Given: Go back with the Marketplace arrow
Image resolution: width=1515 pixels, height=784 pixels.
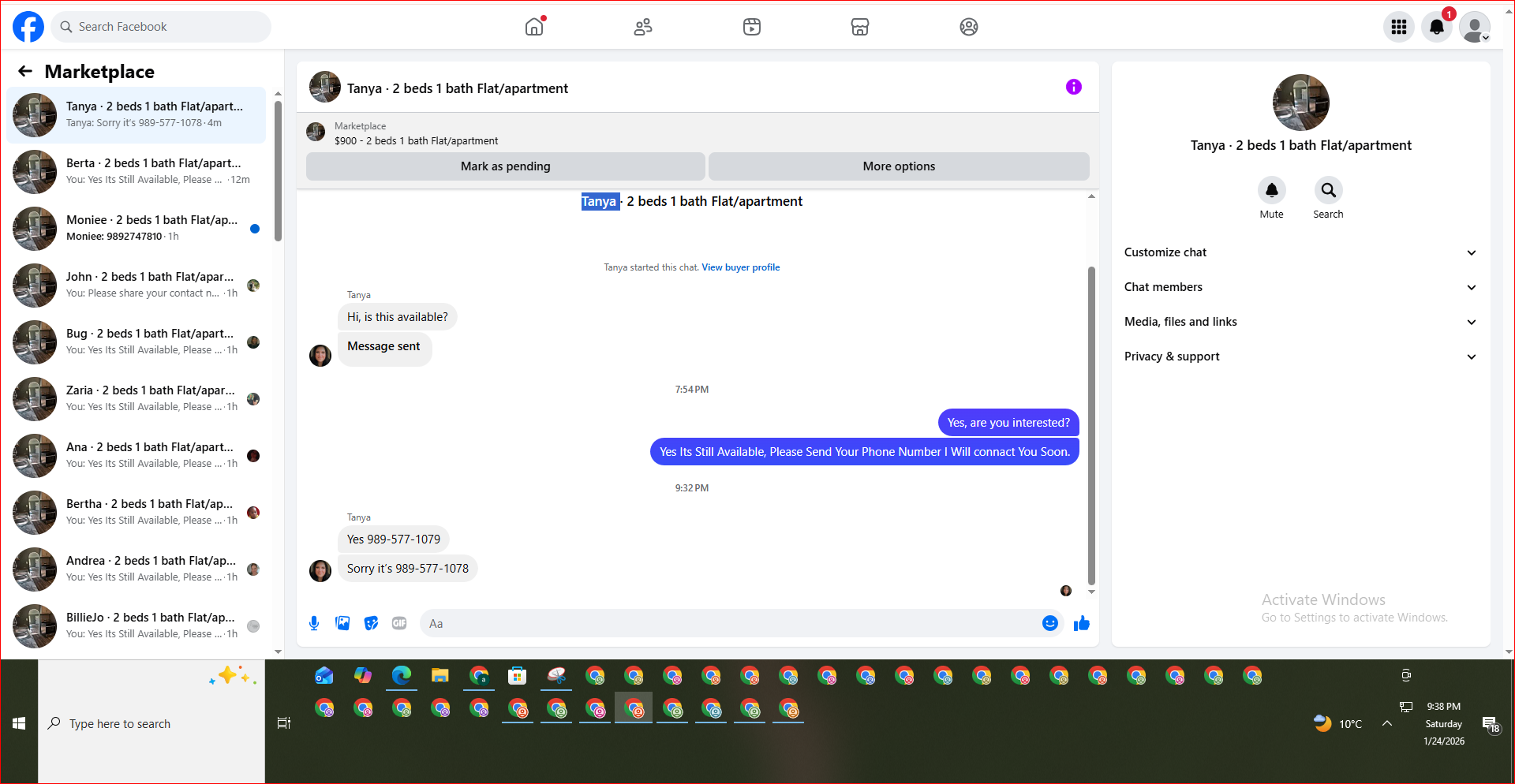Looking at the screenshot, I should [x=25, y=72].
